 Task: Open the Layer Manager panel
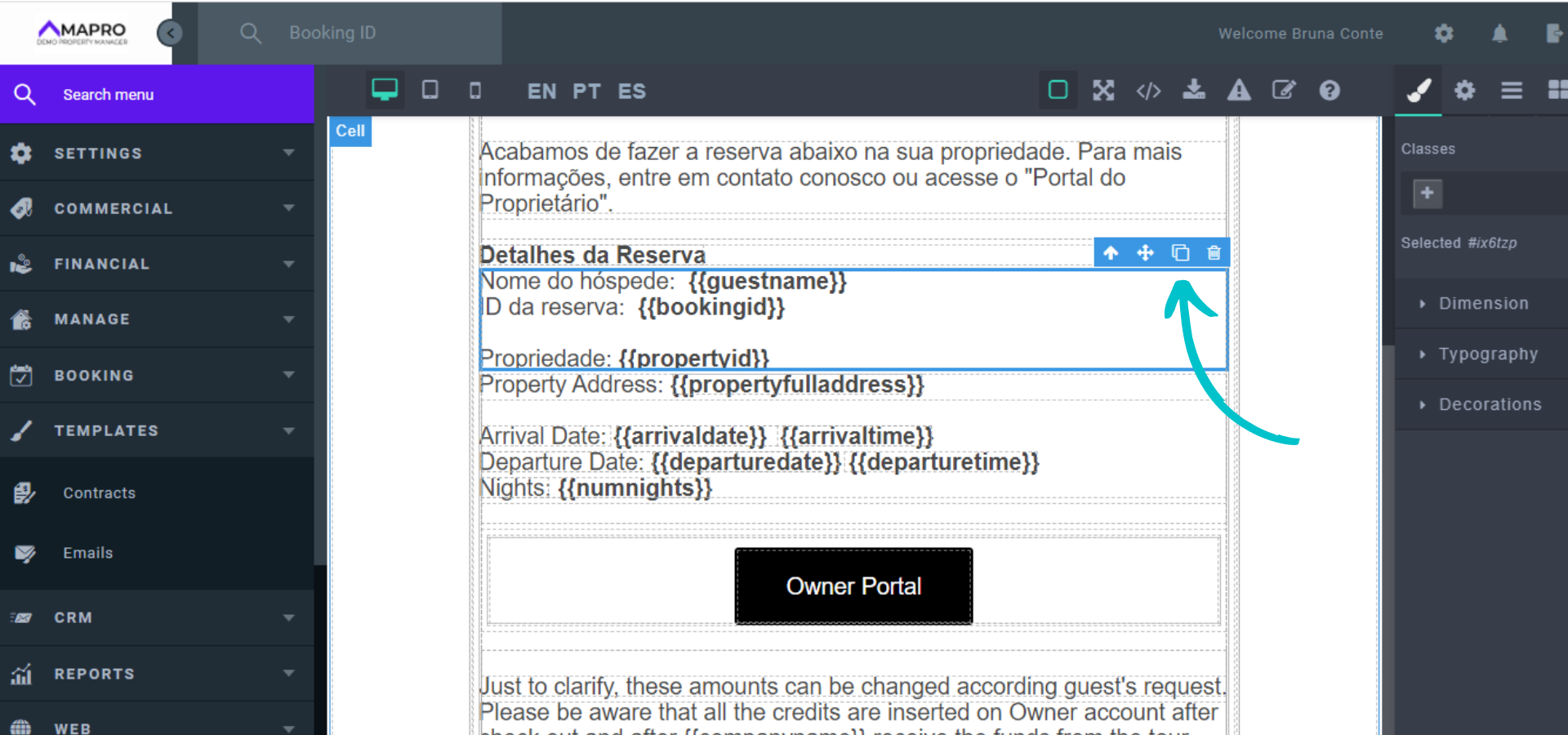tap(1511, 91)
